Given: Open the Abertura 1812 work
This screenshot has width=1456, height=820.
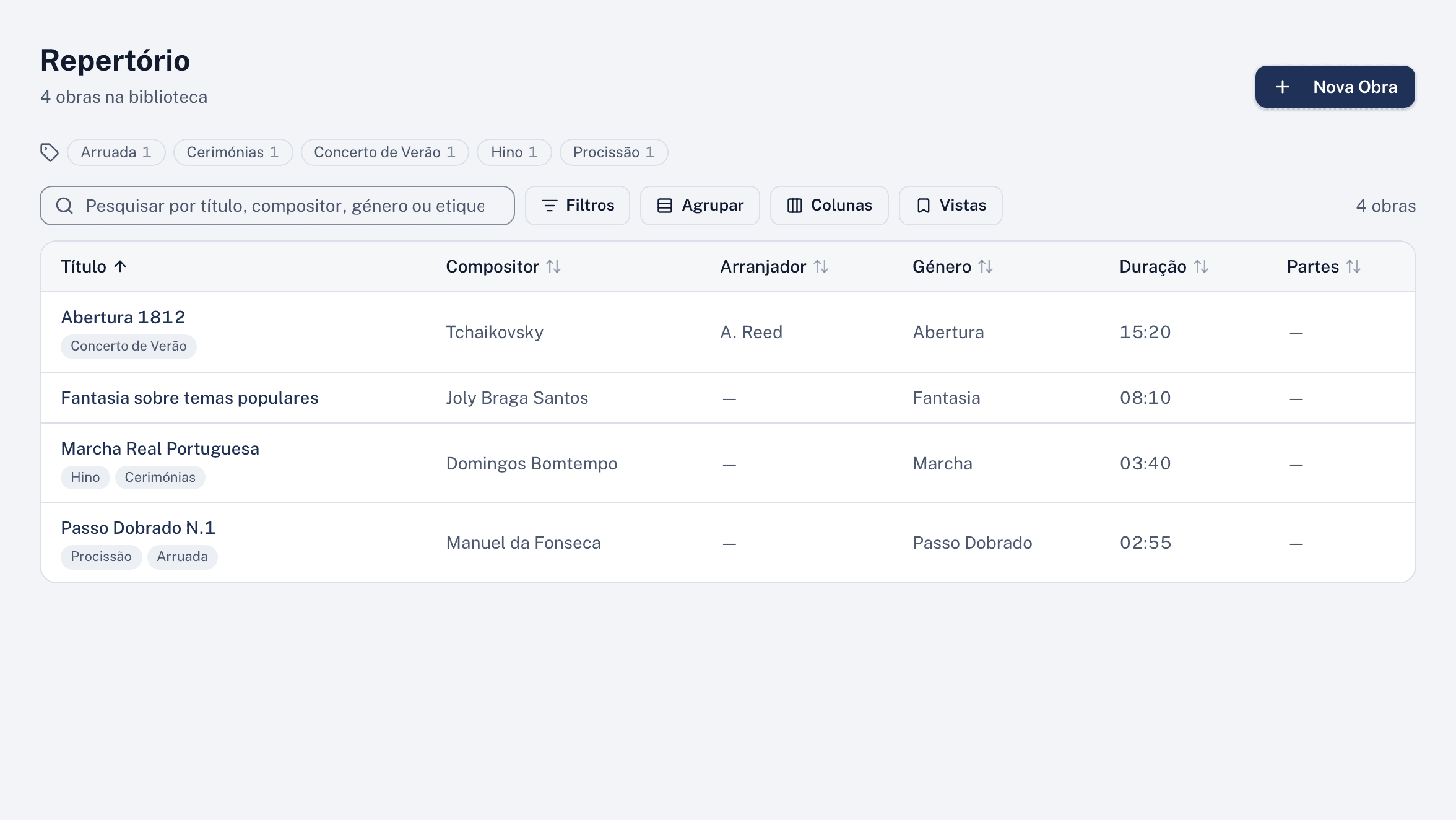Looking at the screenshot, I should 123,317.
